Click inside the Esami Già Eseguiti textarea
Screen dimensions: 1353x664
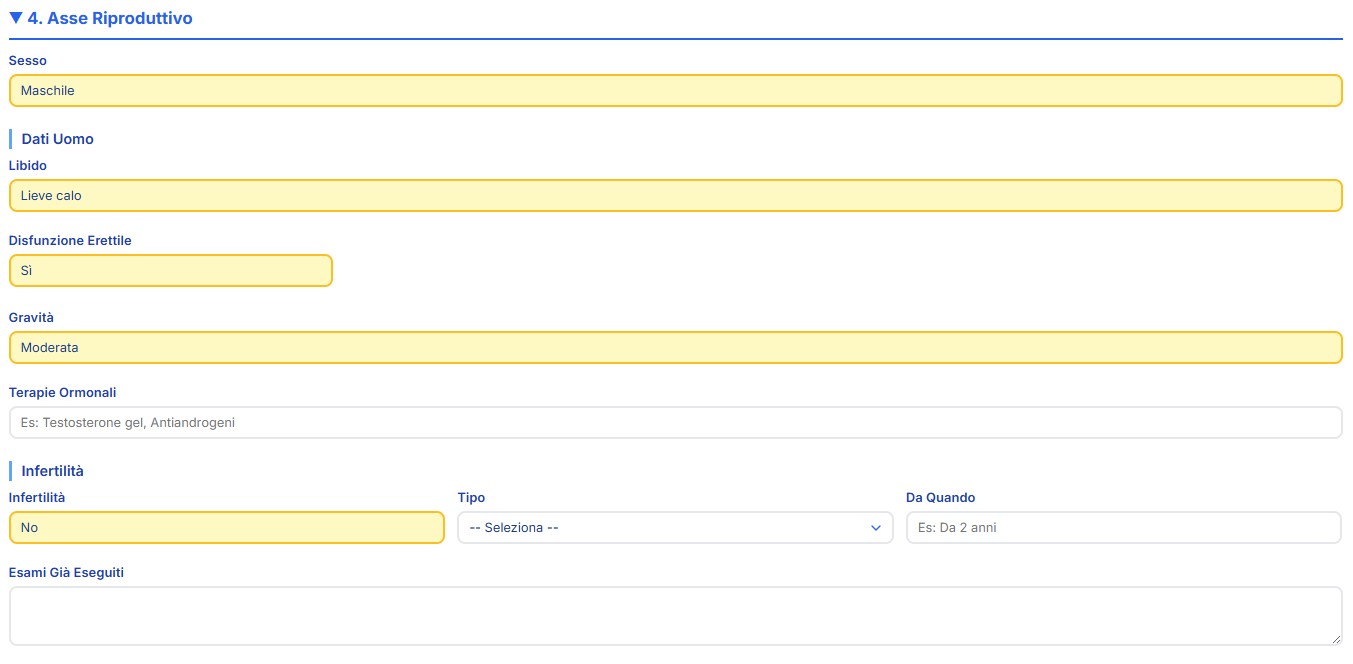coord(675,615)
